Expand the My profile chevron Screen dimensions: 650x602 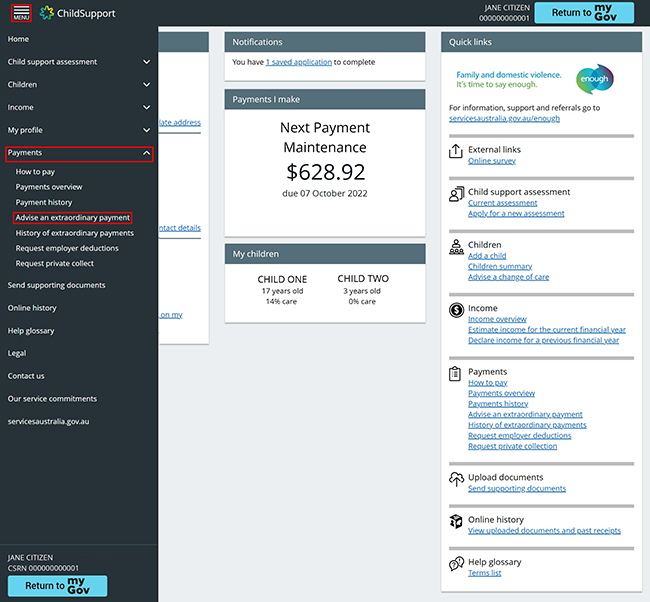pos(146,130)
